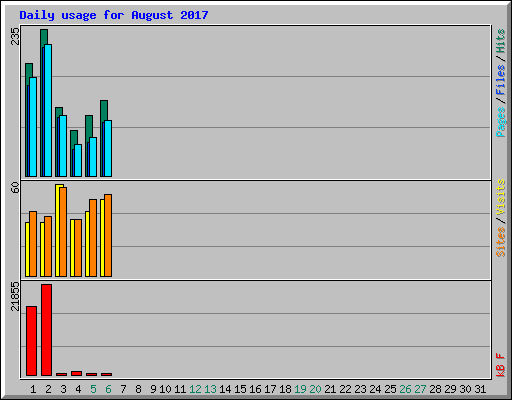Click day 13 weekend label
The height and width of the screenshot is (400, 512).
click(210, 389)
